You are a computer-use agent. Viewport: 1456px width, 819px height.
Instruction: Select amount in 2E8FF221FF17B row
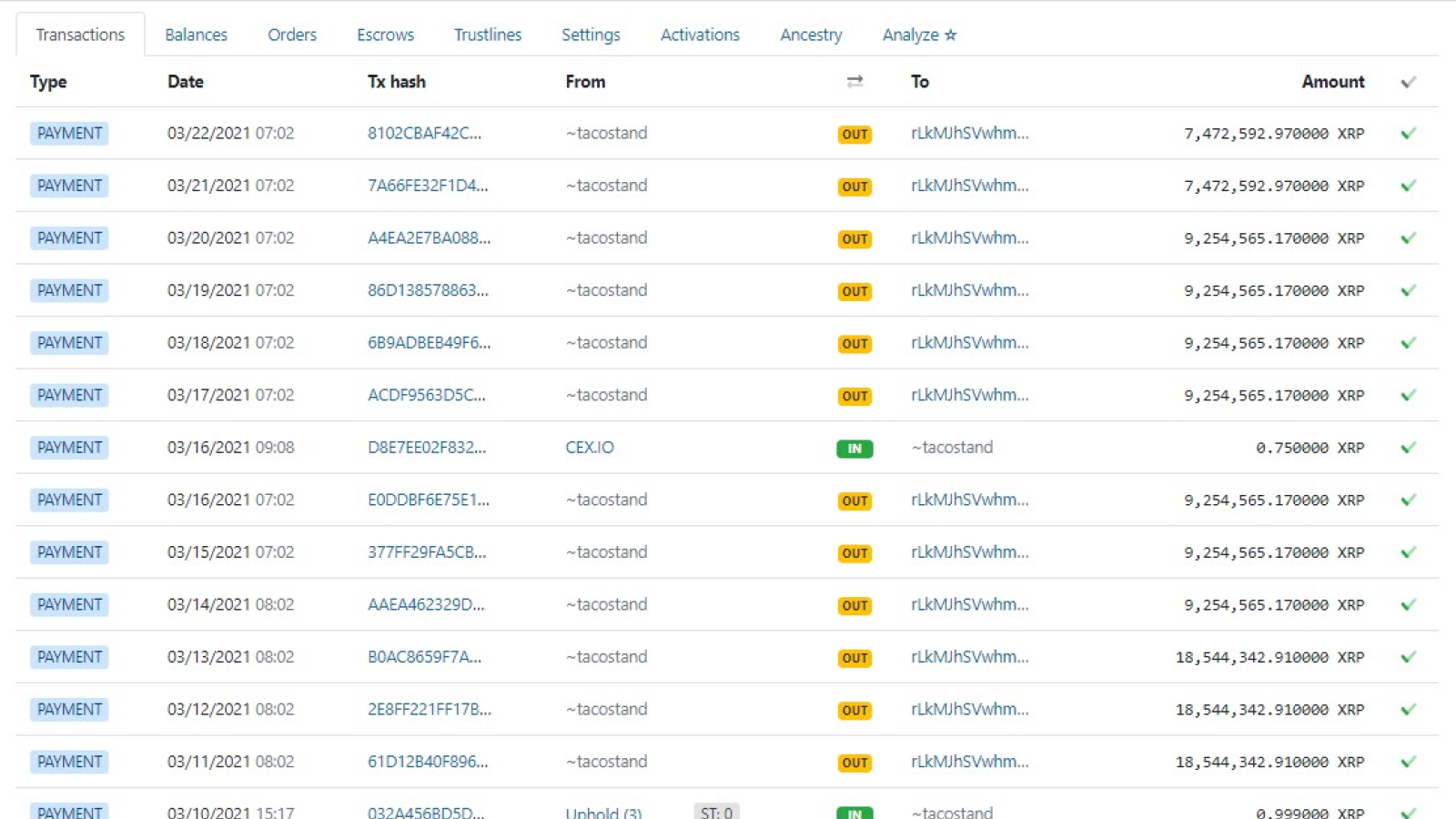click(1270, 710)
